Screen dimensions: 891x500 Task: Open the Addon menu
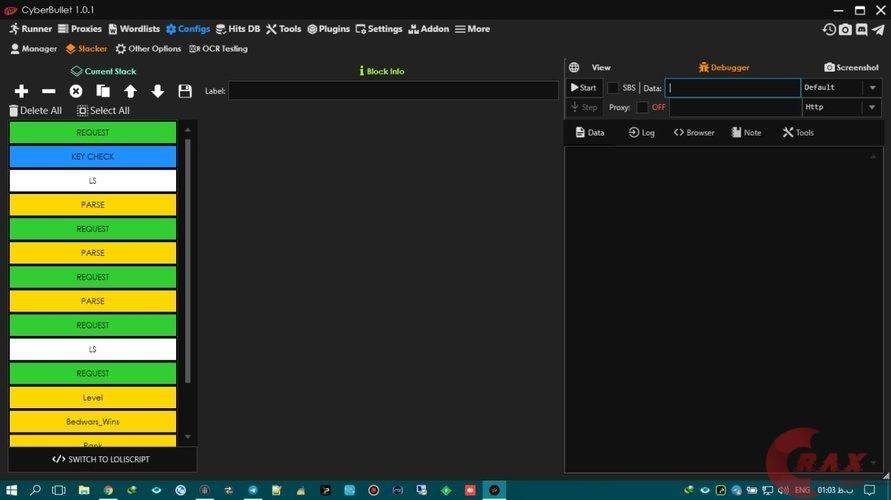[429, 29]
